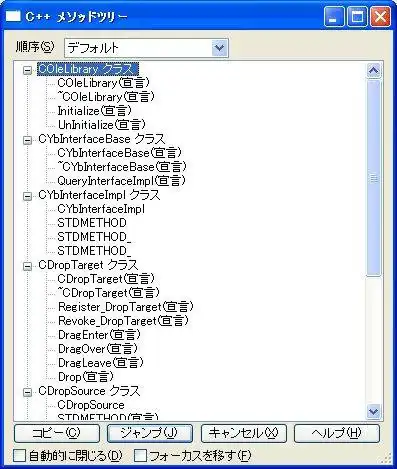397x469 pixels.
Task: Select Register_DropTarget(宣言) entry
Action: (x=126, y=307)
